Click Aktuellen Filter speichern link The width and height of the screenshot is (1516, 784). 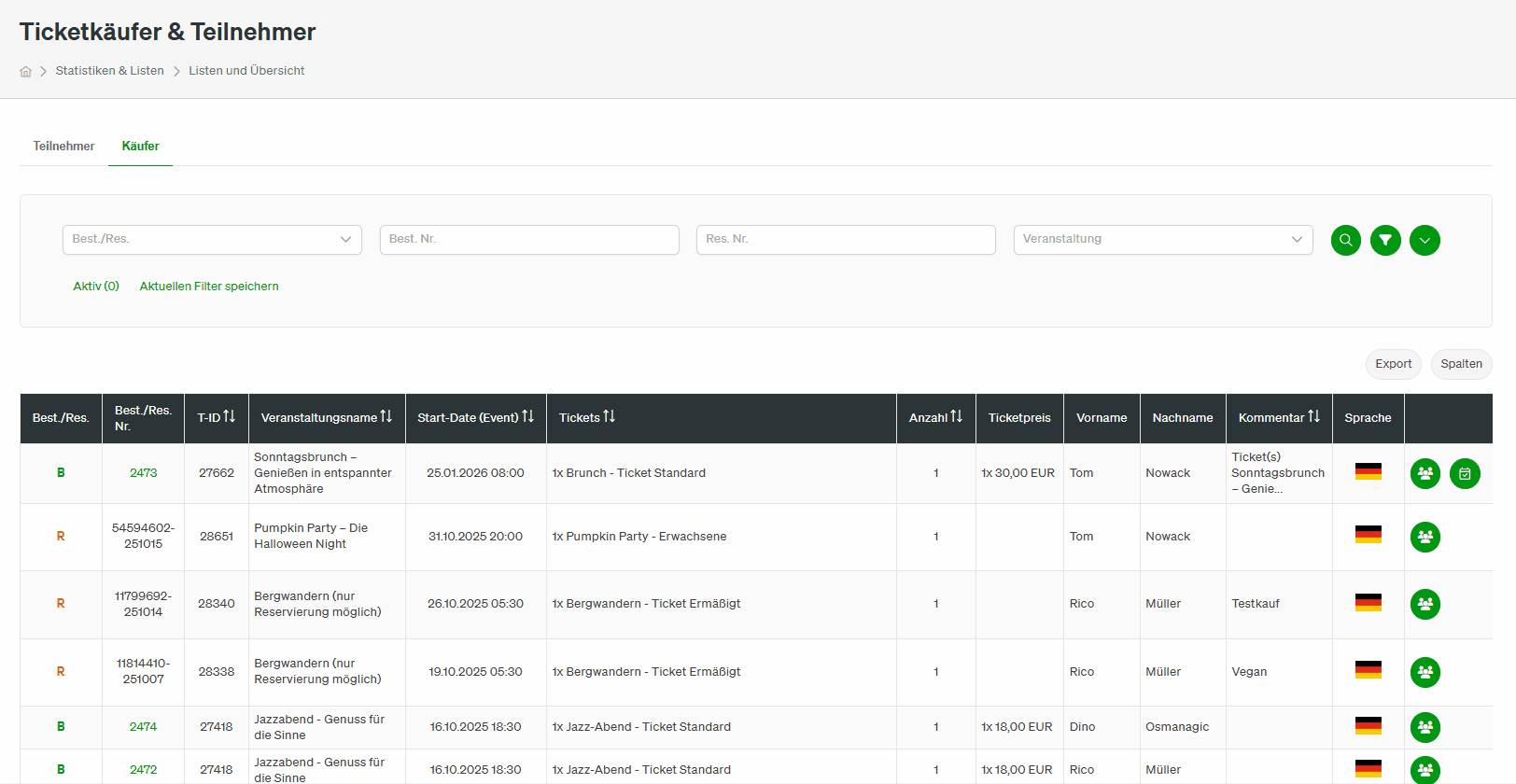(209, 287)
